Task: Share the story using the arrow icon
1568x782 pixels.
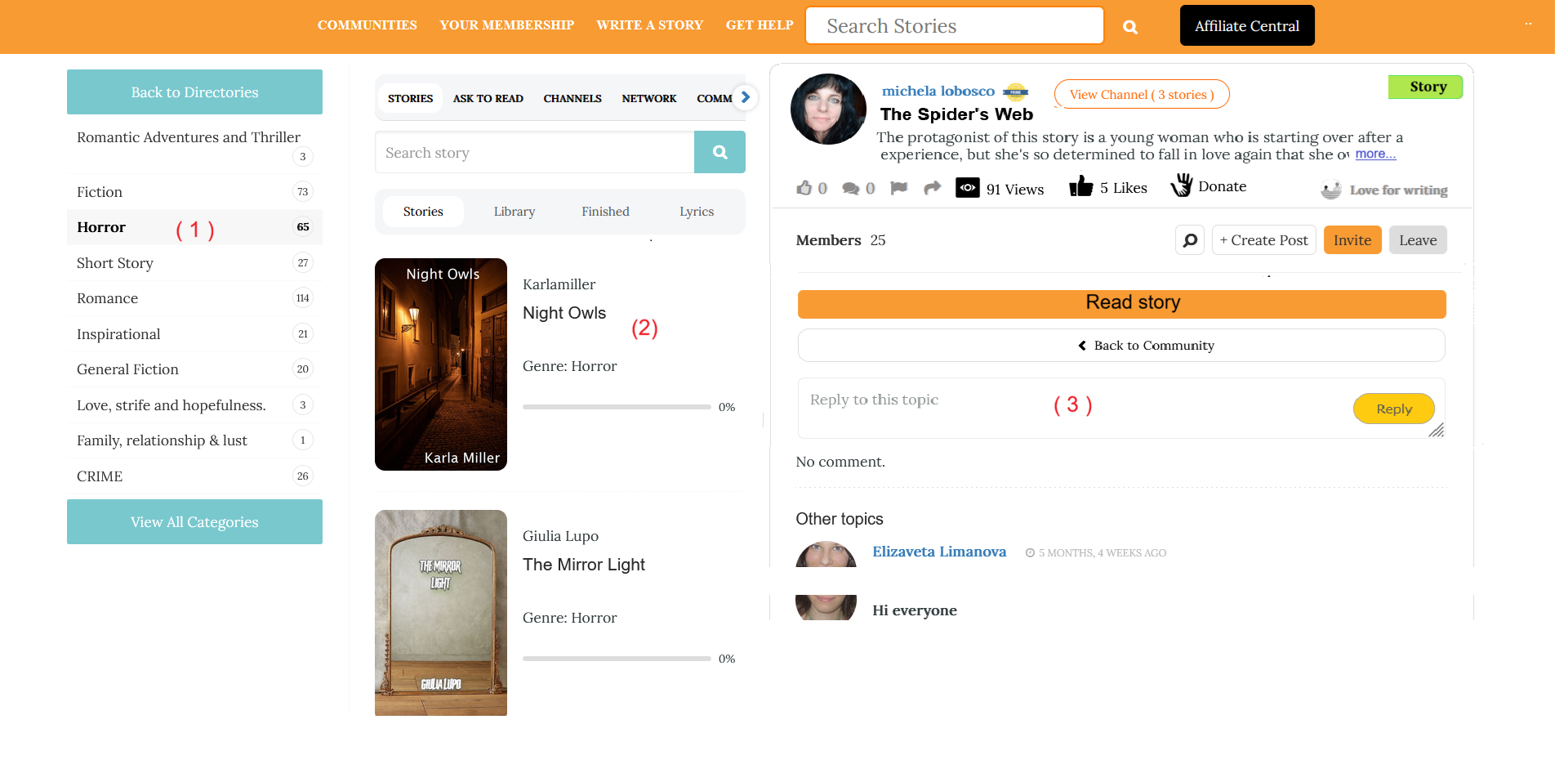Action: (x=932, y=188)
